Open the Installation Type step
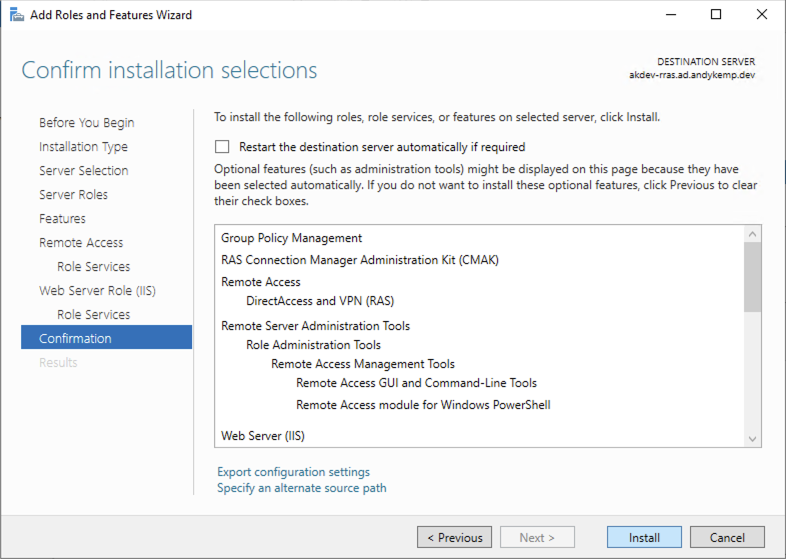This screenshot has height=559, width=786. click(83, 147)
